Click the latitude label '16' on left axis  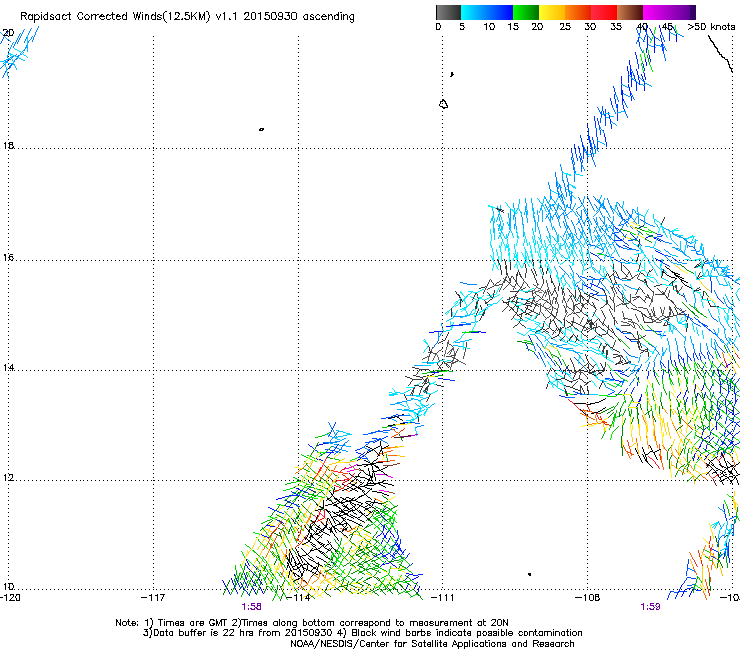point(8,257)
